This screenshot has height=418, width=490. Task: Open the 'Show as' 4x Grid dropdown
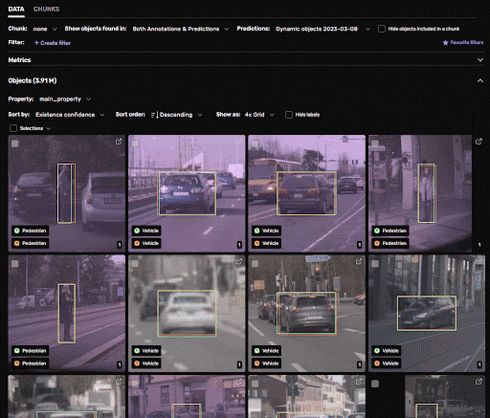pyautogui.click(x=259, y=115)
